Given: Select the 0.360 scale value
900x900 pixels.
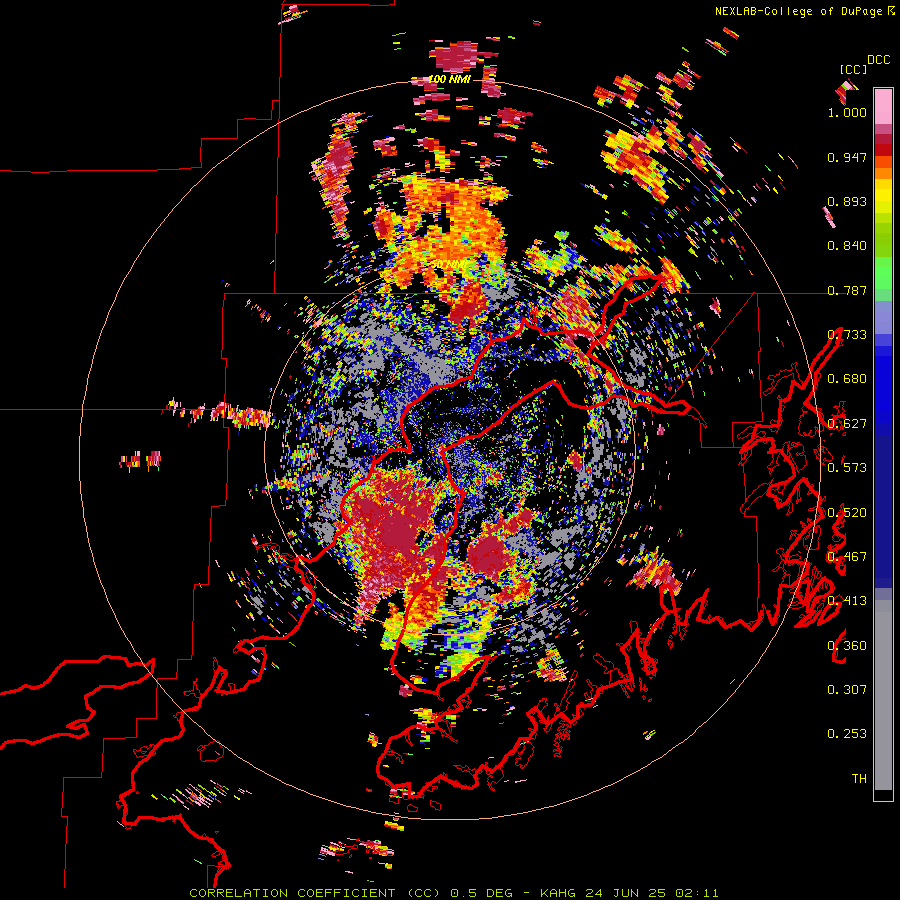Looking at the screenshot, I should (847, 645).
